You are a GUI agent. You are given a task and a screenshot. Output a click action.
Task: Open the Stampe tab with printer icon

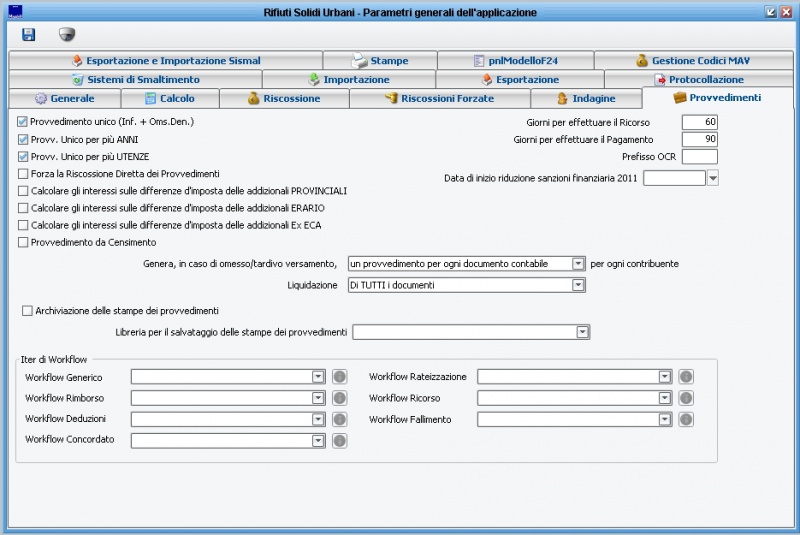[x=379, y=60]
